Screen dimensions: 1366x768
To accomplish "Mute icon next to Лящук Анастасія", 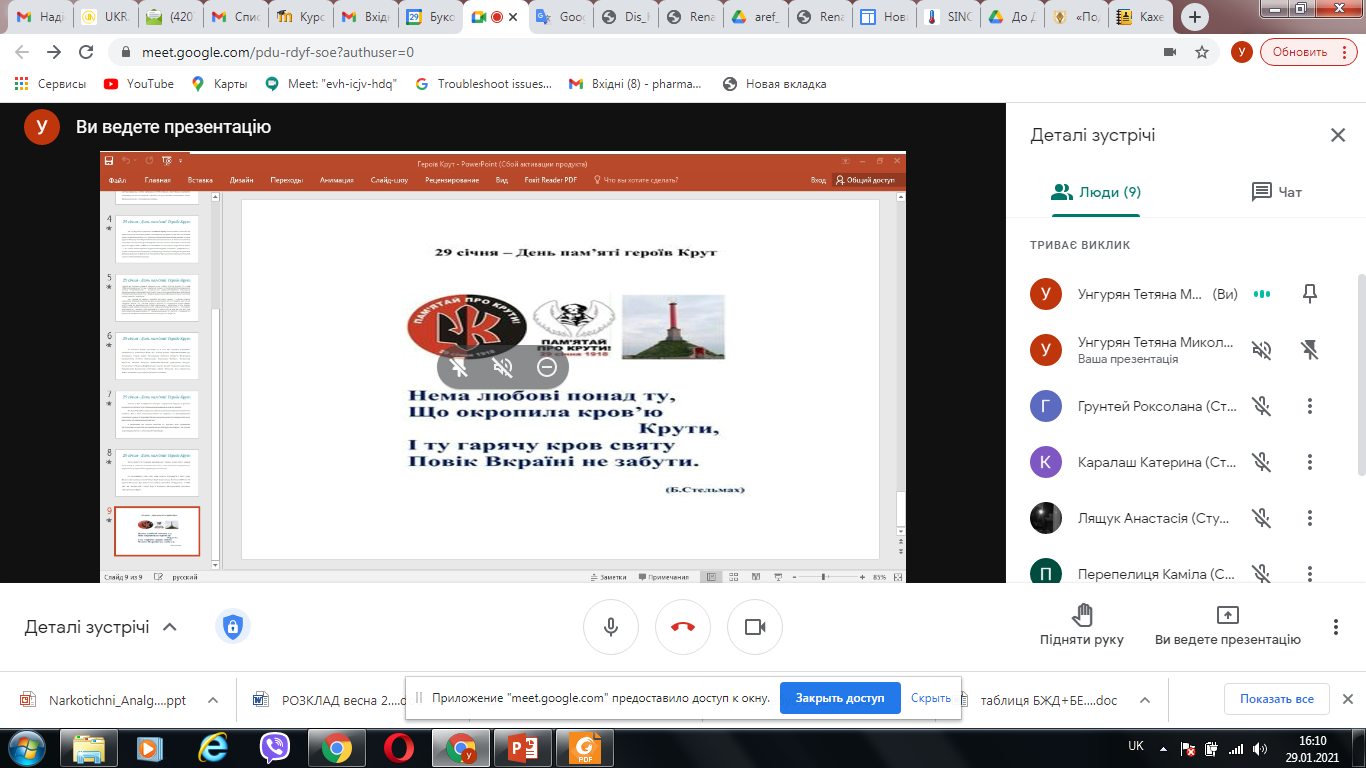I will 1262,518.
